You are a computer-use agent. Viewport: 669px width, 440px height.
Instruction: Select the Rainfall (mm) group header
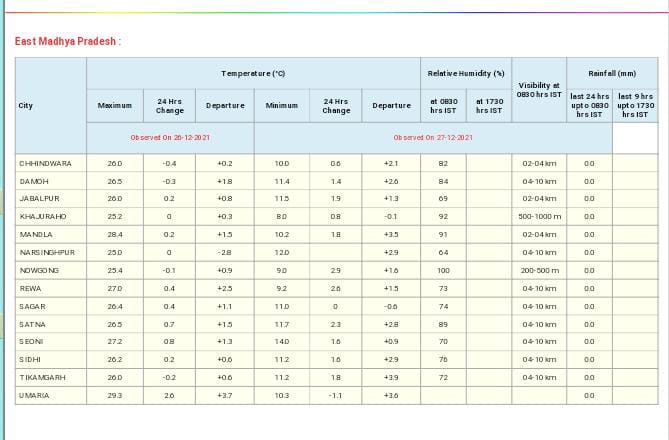(x=612, y=73)
